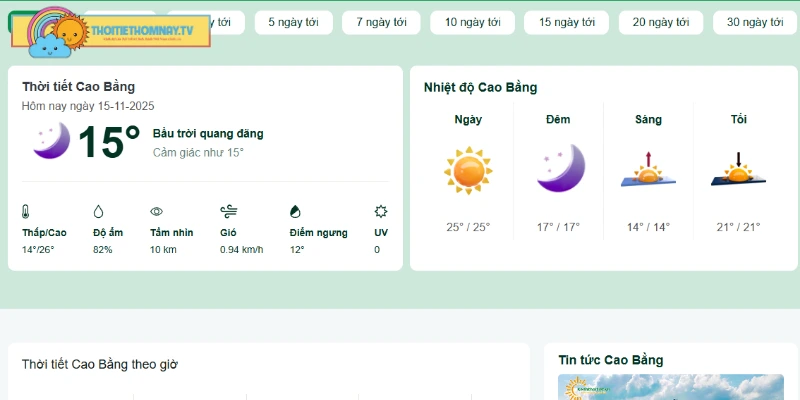Click the UV value 0
800x400 pixels.
coord(377,250)
